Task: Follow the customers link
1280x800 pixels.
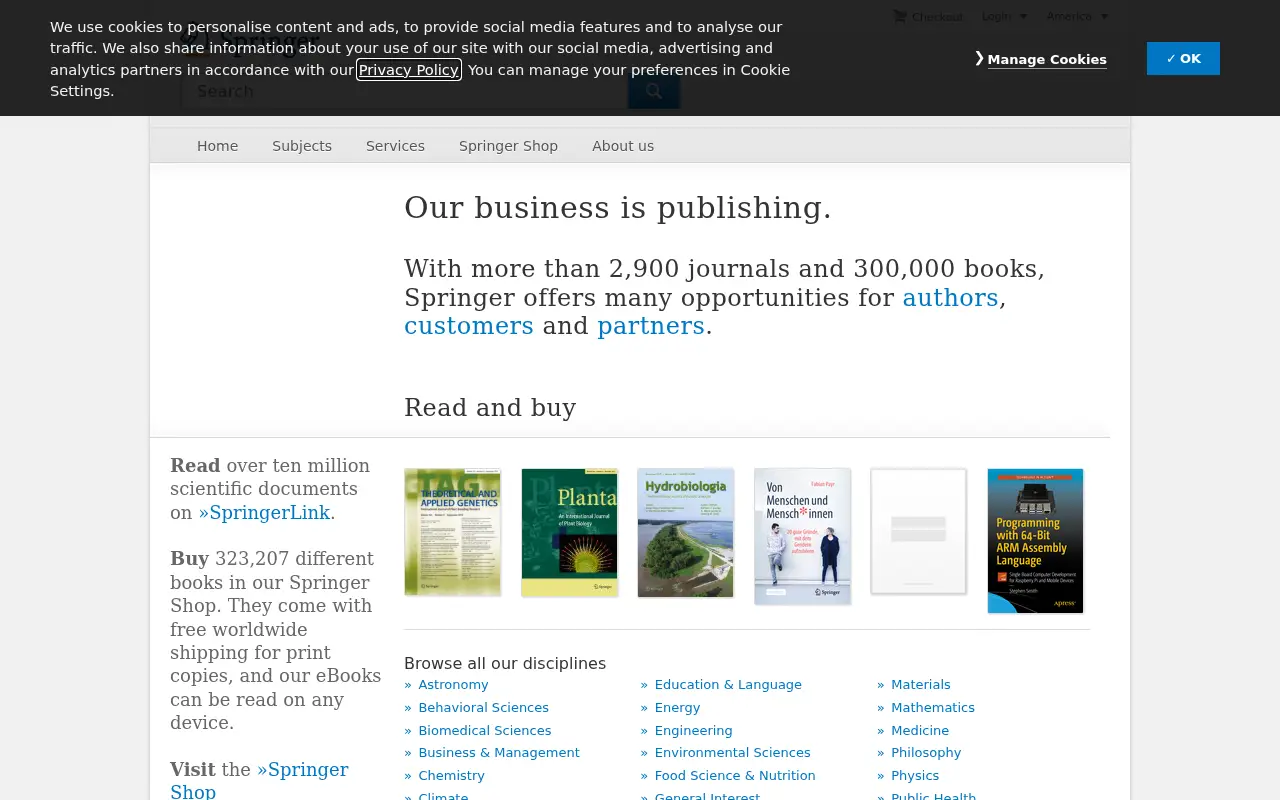Action: click(x=469, y=326)
